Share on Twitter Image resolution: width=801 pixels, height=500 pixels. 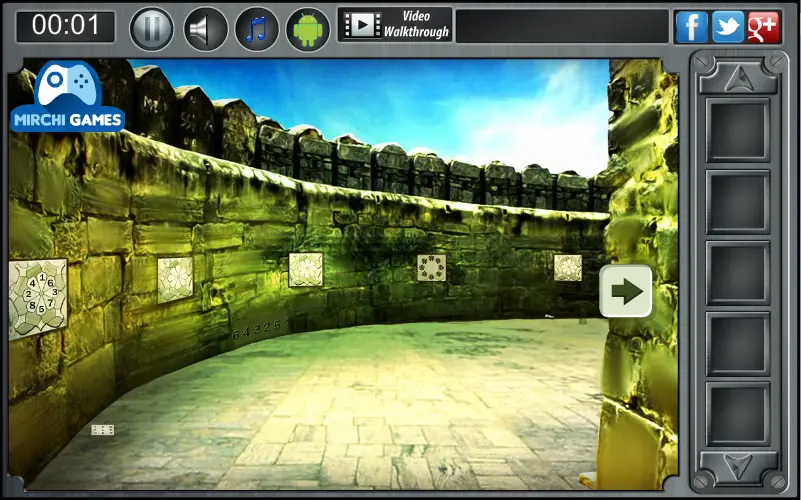click(727, 27)
